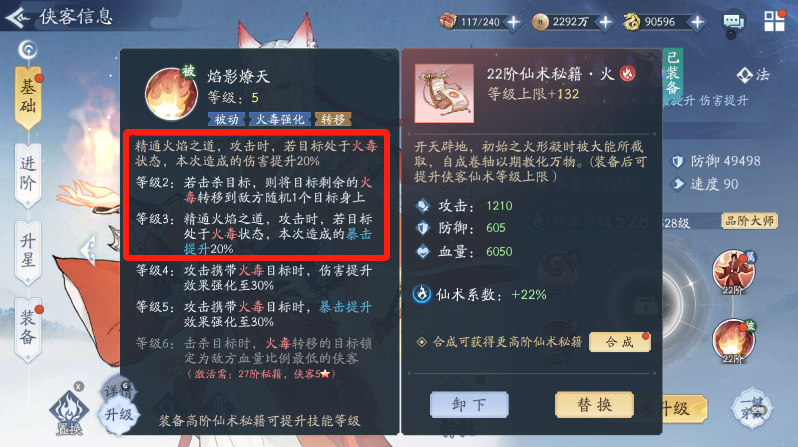Screen dimensions: 798x447
Task: Click the 焰影燎天 skill icon
Action: click(x=171, y=93)
